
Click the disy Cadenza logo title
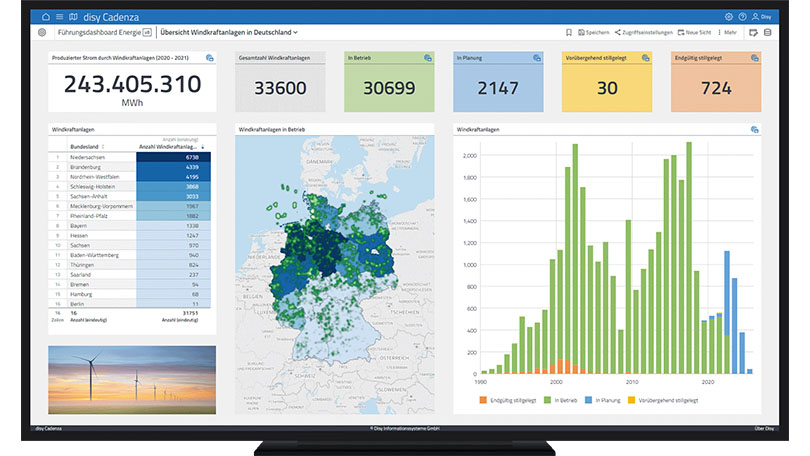pyautogui.click(x=111, y=17)
